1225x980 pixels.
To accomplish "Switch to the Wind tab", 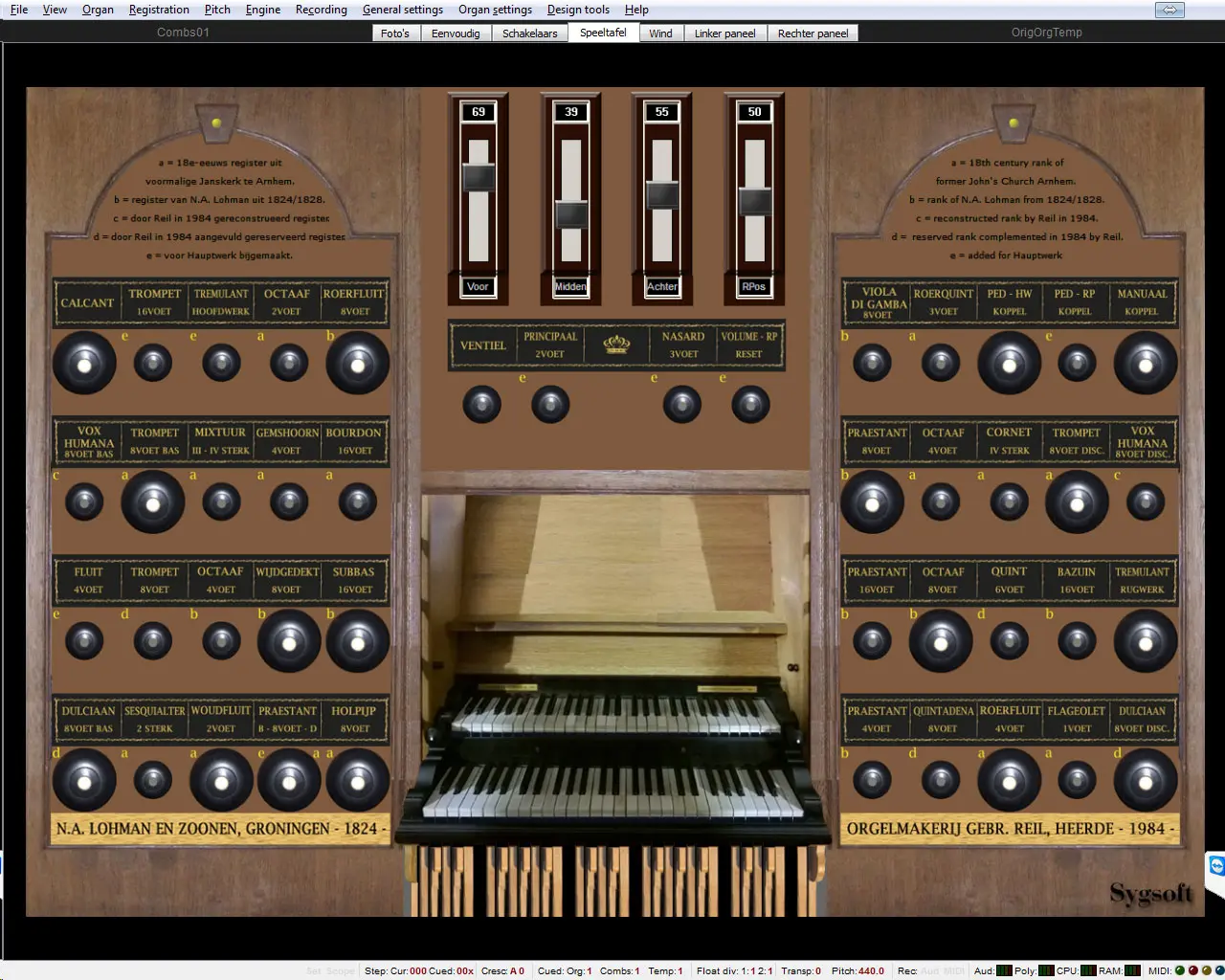I will (x=660, y=33).
